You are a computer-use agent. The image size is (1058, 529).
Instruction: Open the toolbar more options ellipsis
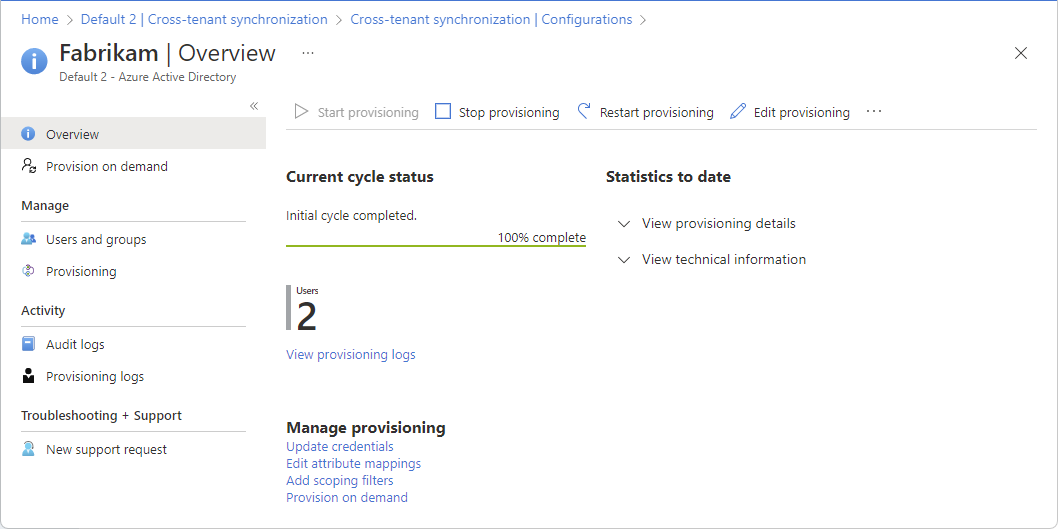tap(874, 111)
